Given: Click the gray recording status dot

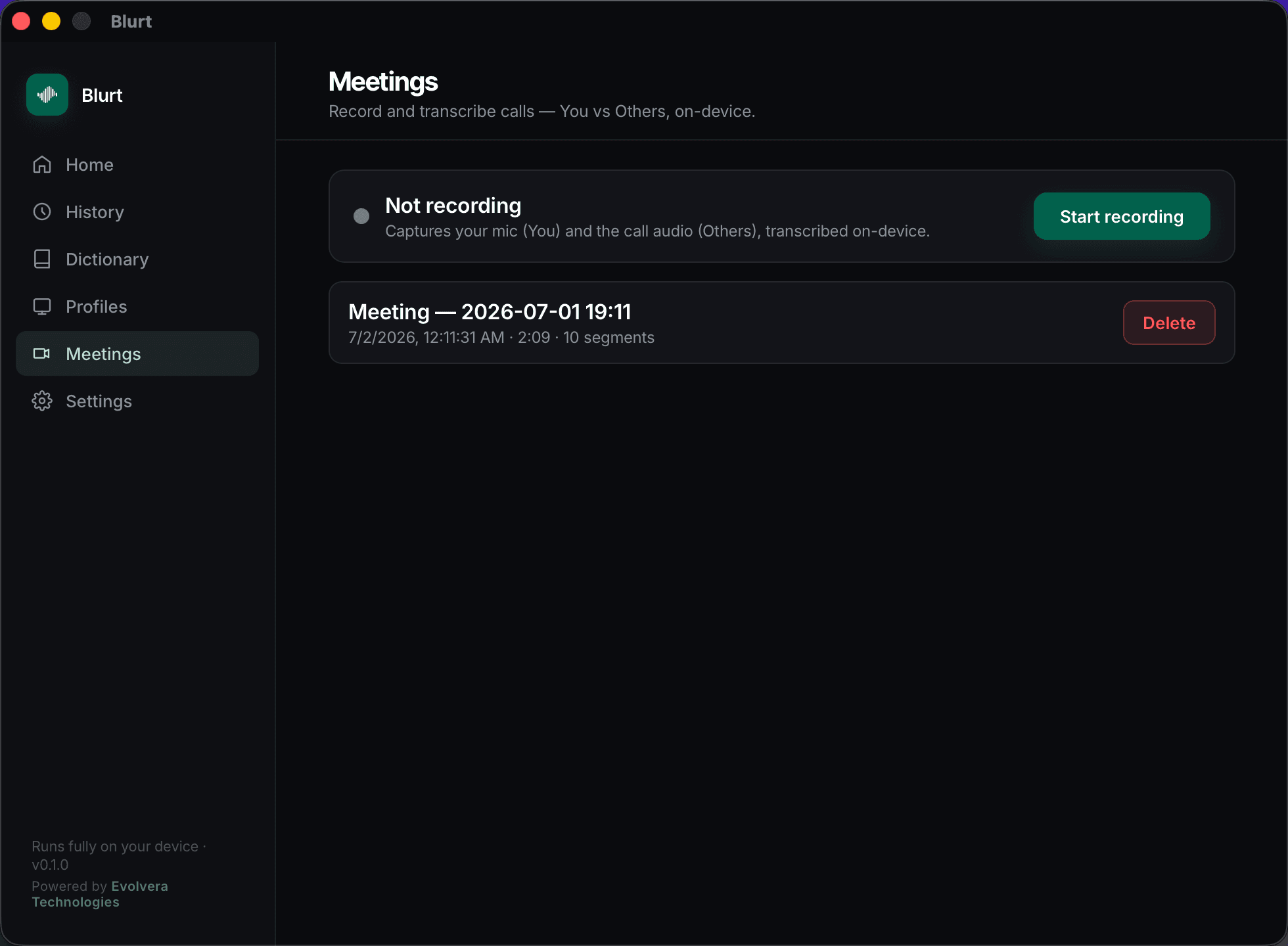Looking at the screenshot, I should click(x=361, y=216).
